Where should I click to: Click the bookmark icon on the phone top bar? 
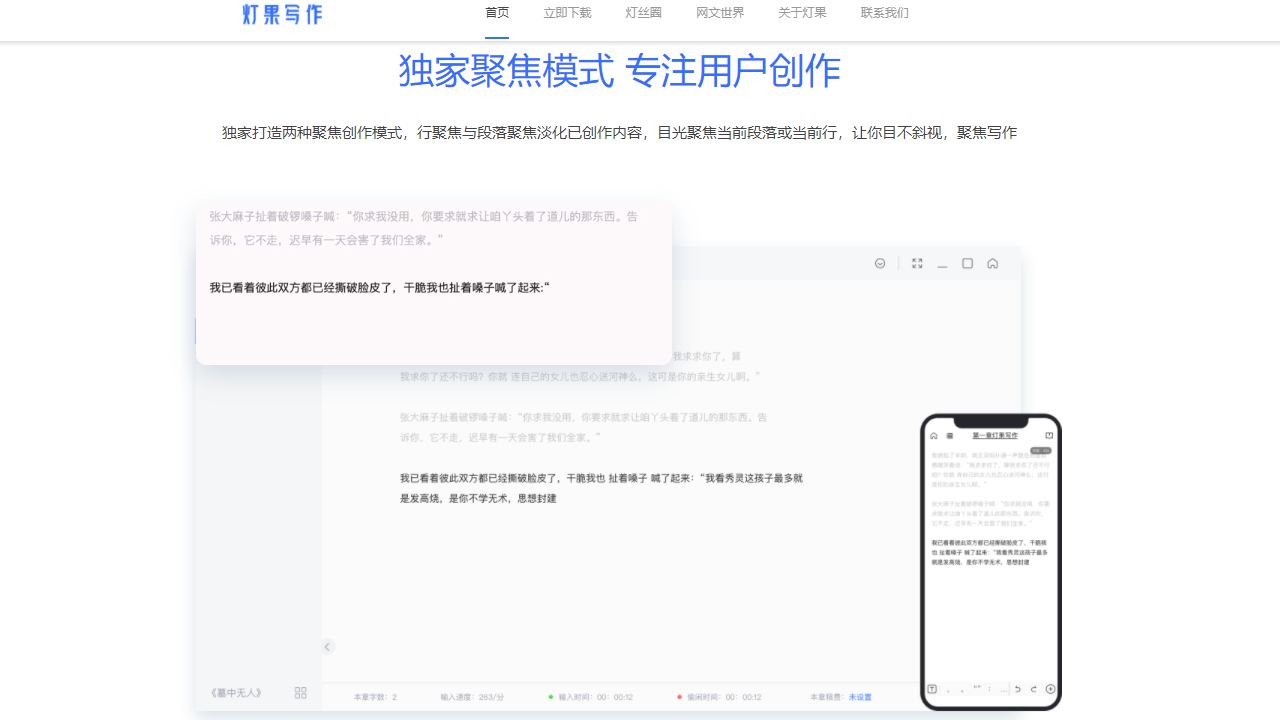pyautogui.click(x=1049, y=435)
